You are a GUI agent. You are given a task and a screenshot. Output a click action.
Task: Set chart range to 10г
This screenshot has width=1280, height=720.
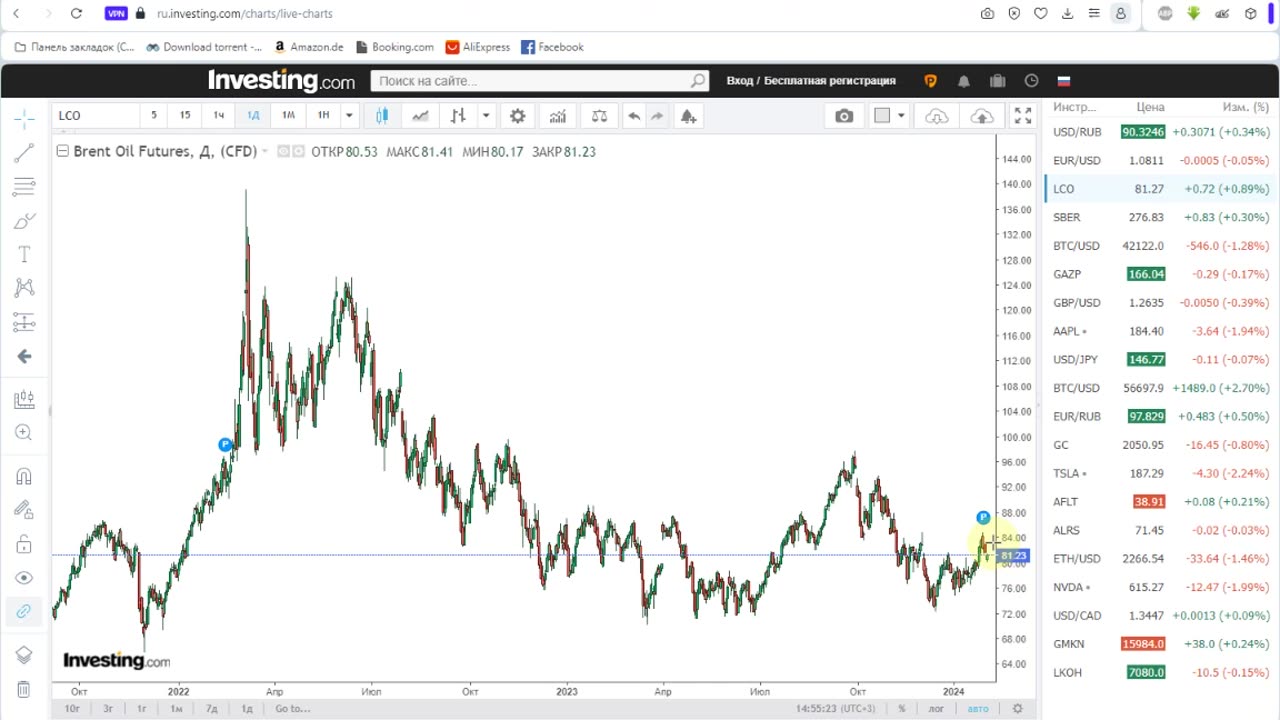[x=72, y=709]
